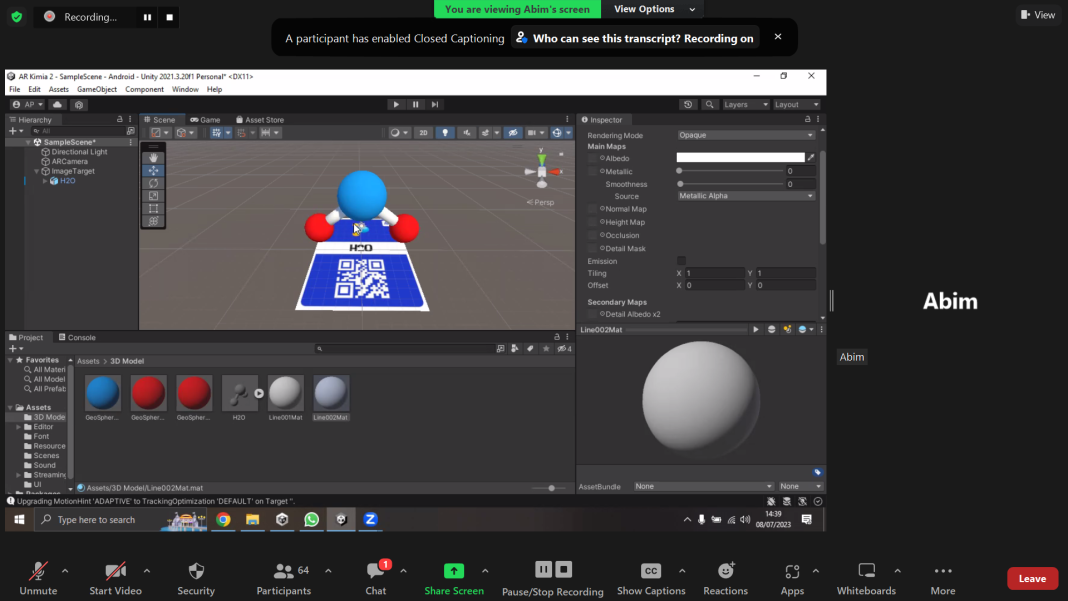Select the Transform tool in Scene toolbar

[x=153, y=221]
